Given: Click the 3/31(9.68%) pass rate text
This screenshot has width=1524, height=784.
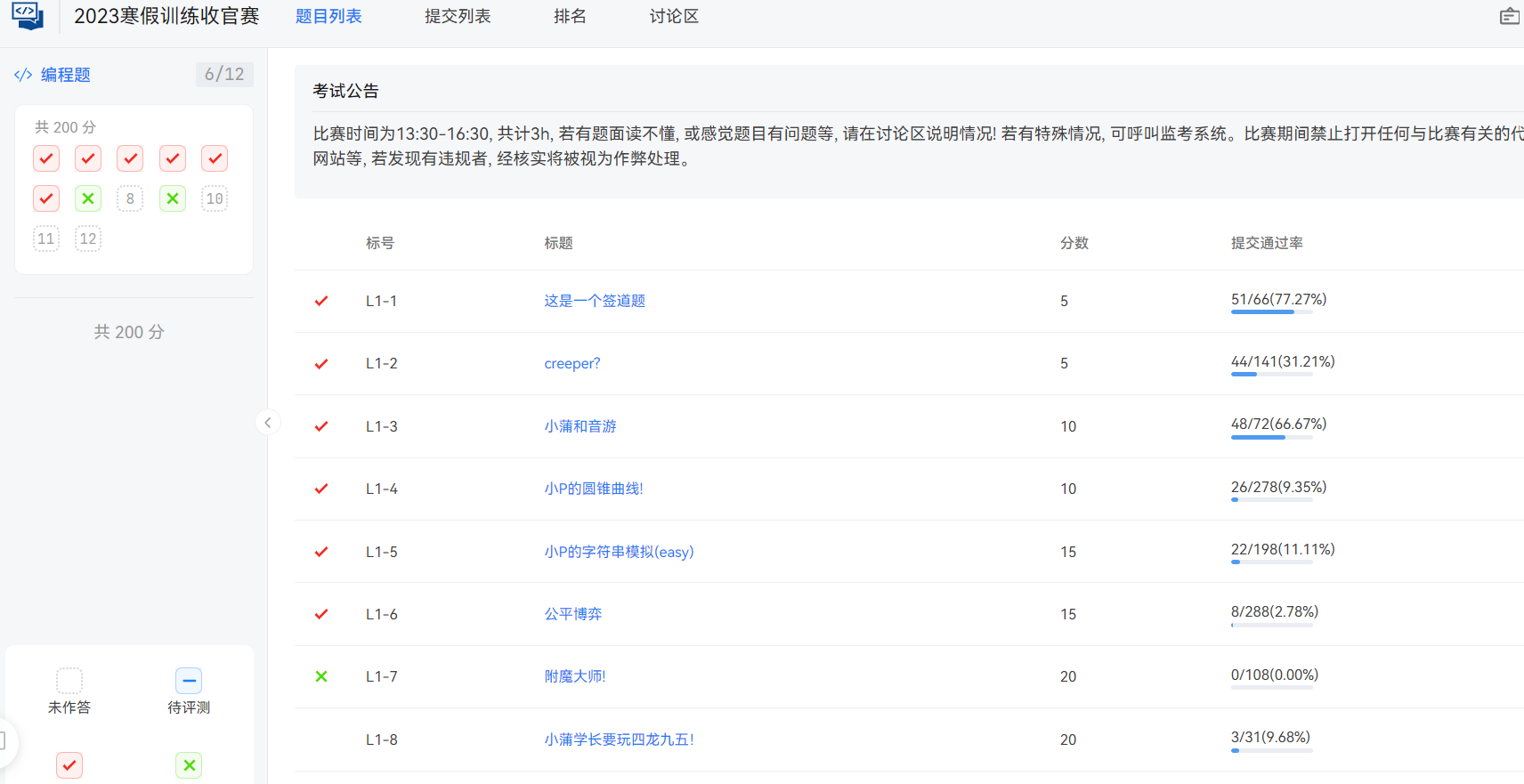Looking at the screenshot, I should click(1270, 737).
